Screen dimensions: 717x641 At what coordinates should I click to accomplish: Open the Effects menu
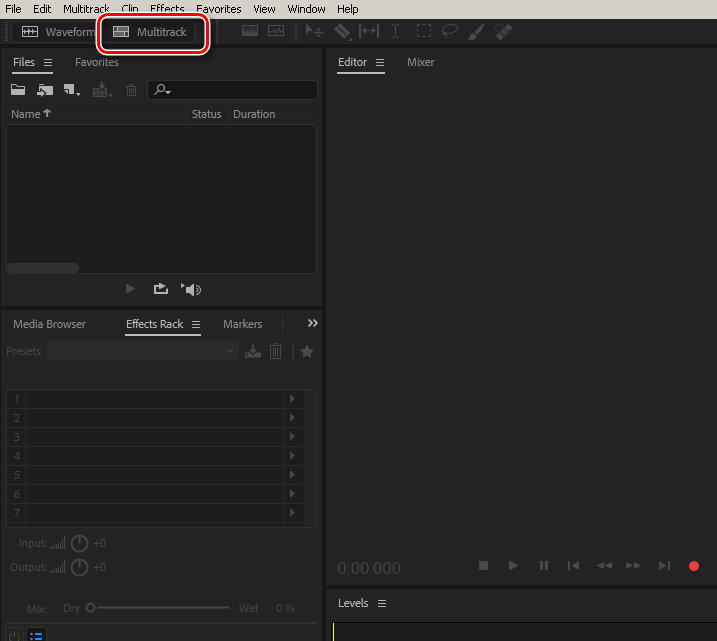coord(167,9)
